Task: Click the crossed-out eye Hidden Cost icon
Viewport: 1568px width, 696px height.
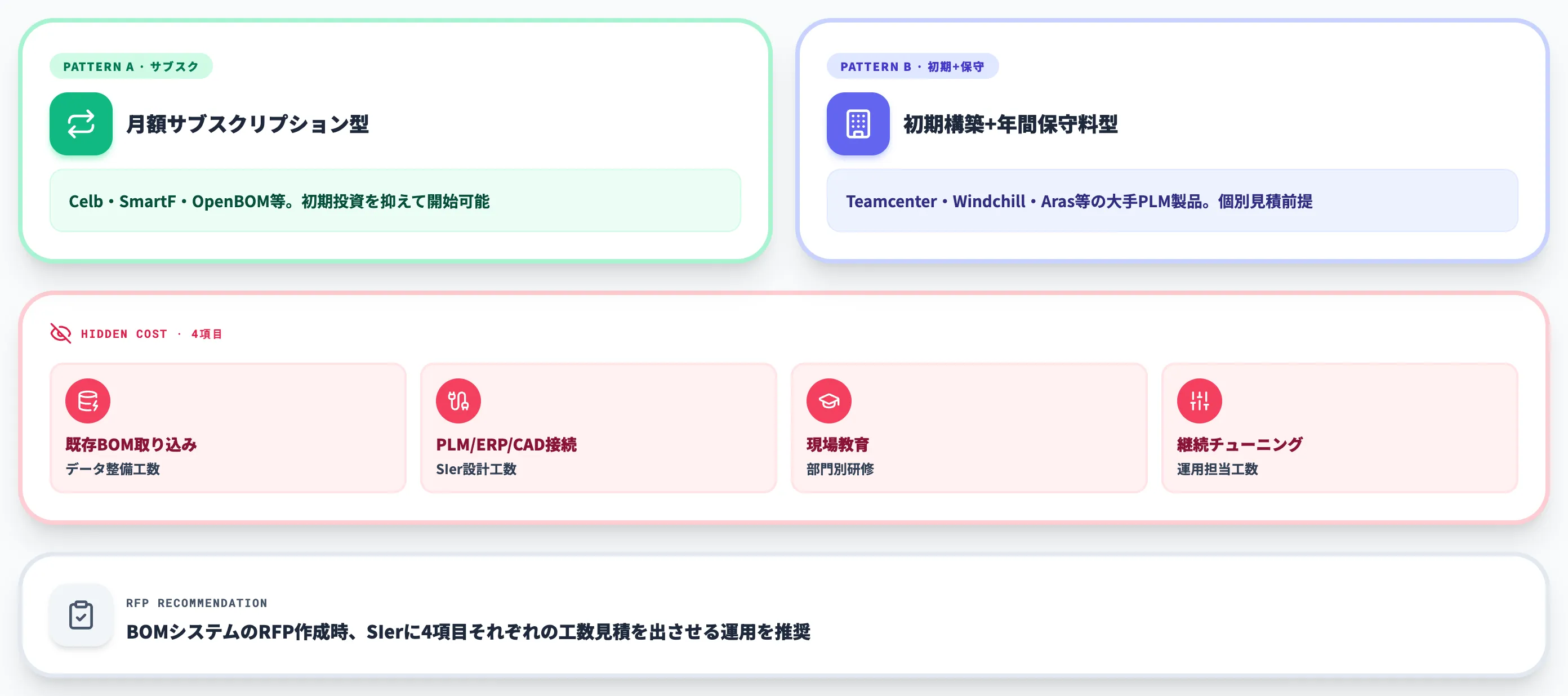Action: point(61,333)
